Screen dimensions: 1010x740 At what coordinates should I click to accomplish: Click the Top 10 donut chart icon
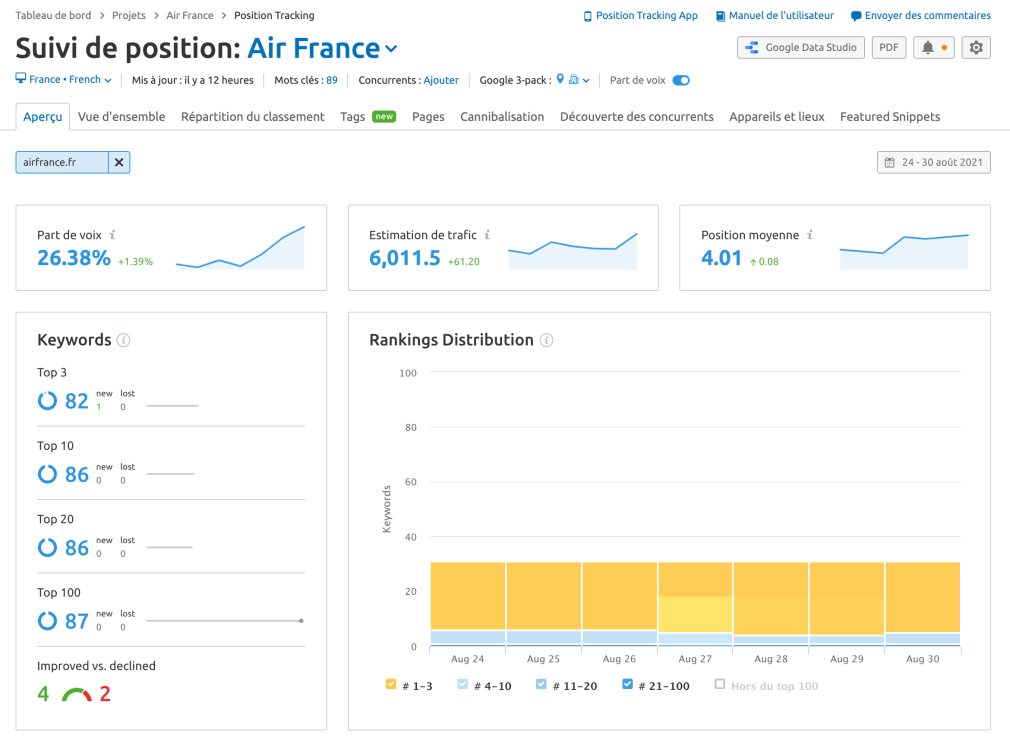tap(48, 474)
